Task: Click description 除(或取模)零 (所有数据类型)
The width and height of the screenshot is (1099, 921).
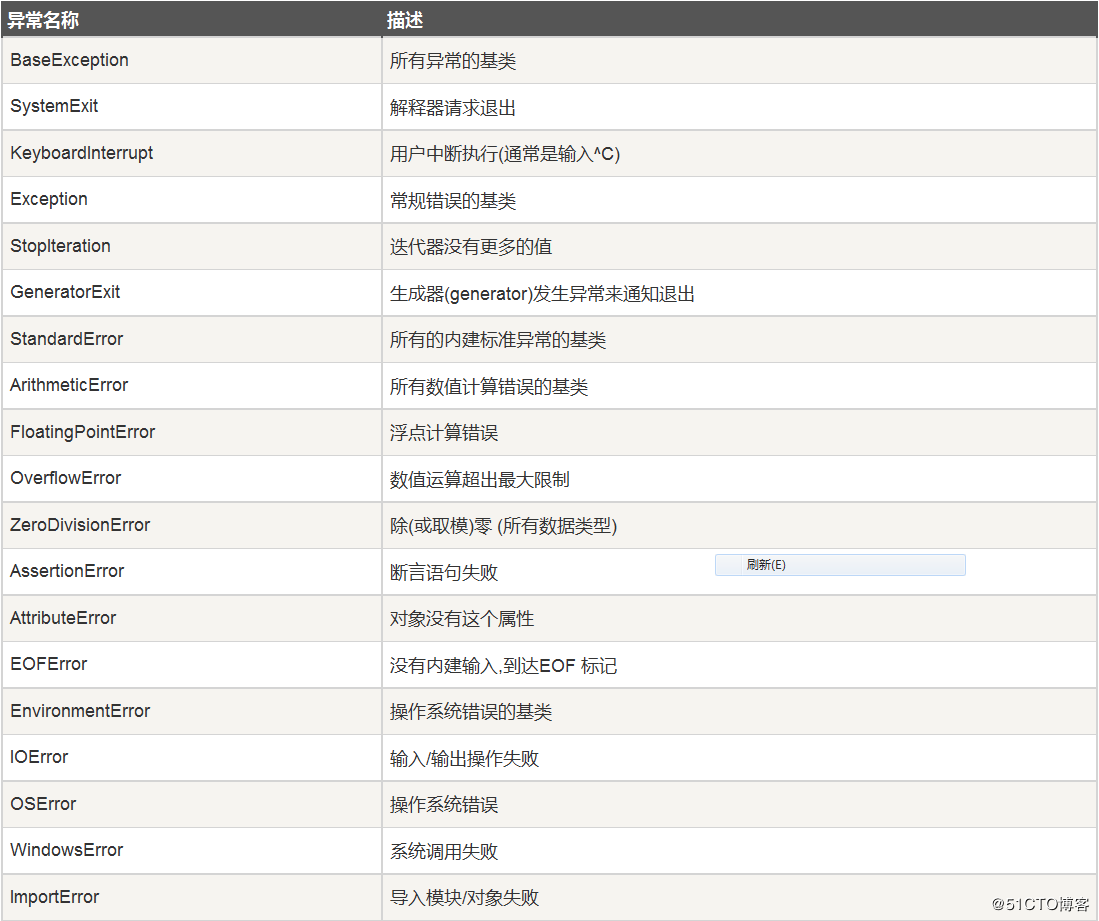Action: click(503, 526)
